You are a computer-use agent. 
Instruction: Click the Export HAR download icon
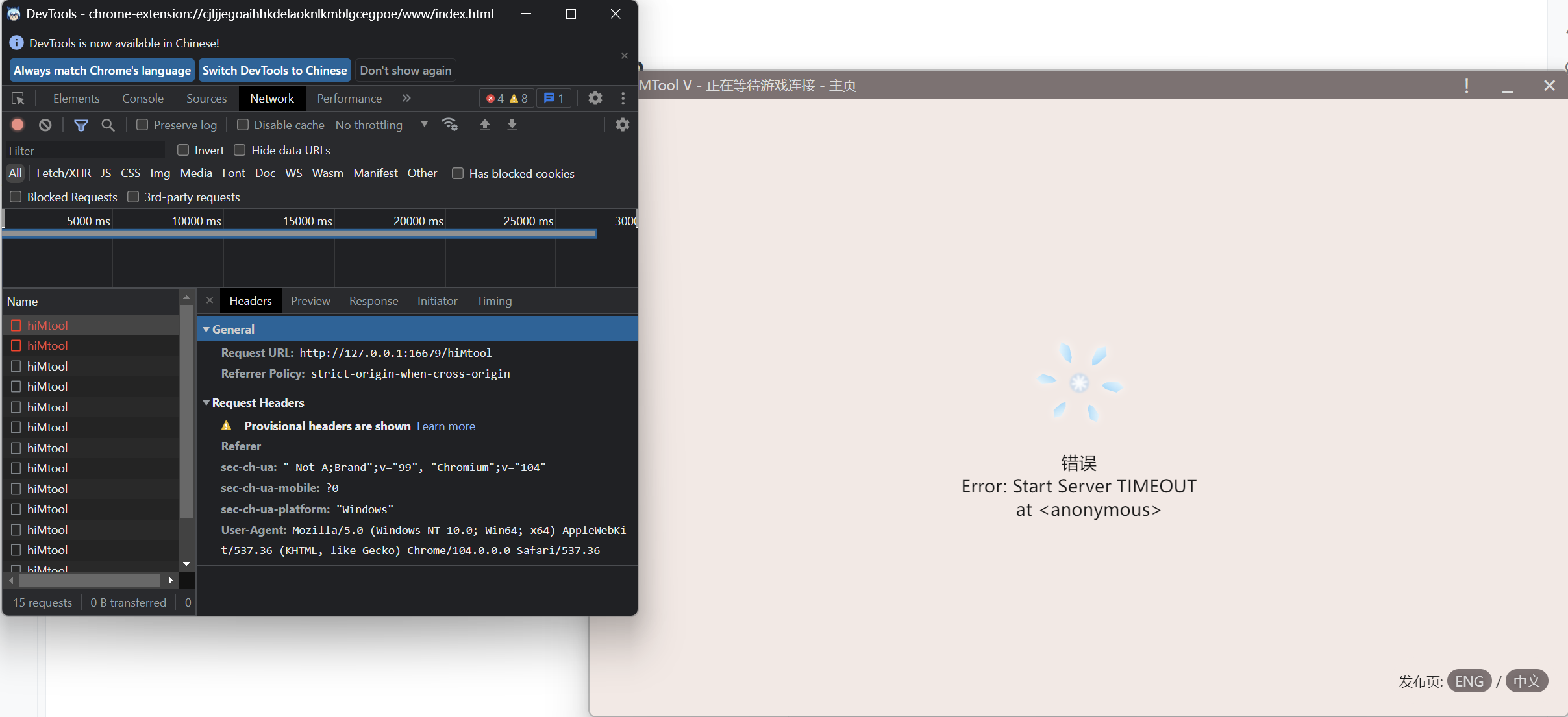pyautogui.click(x=512, y=125)
